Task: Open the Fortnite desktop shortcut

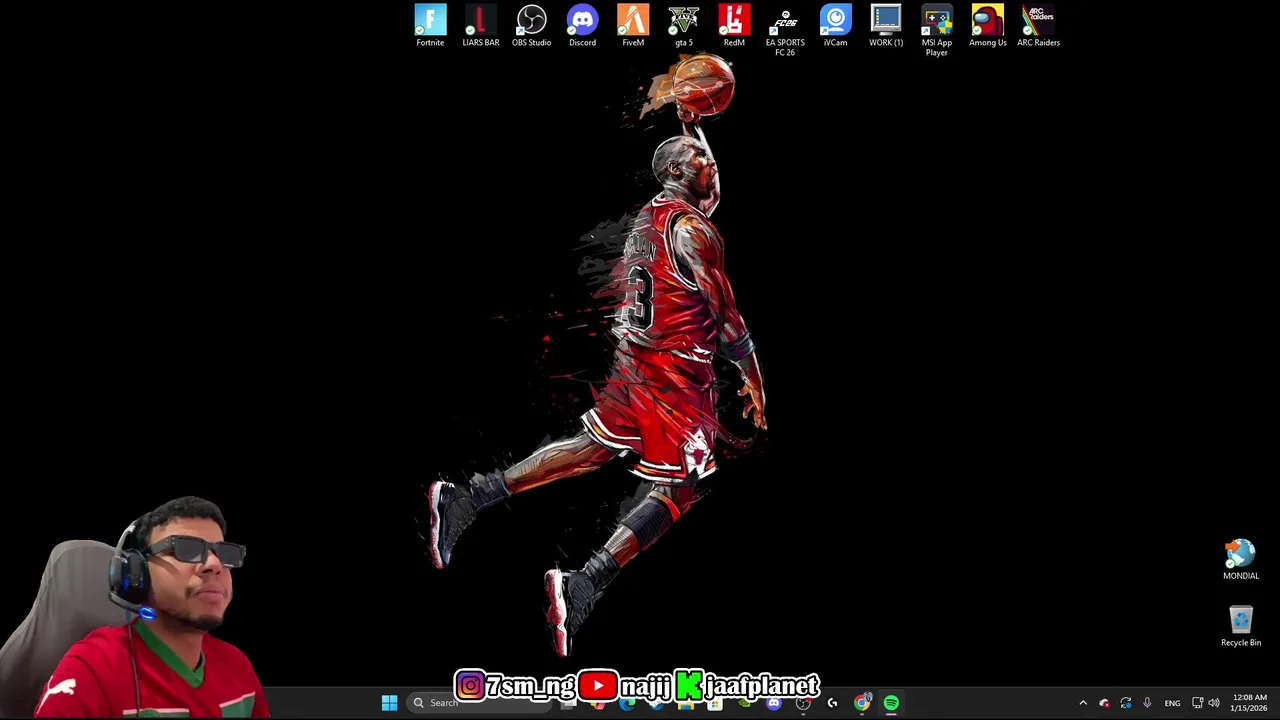Action: click(x=430, y=26)
